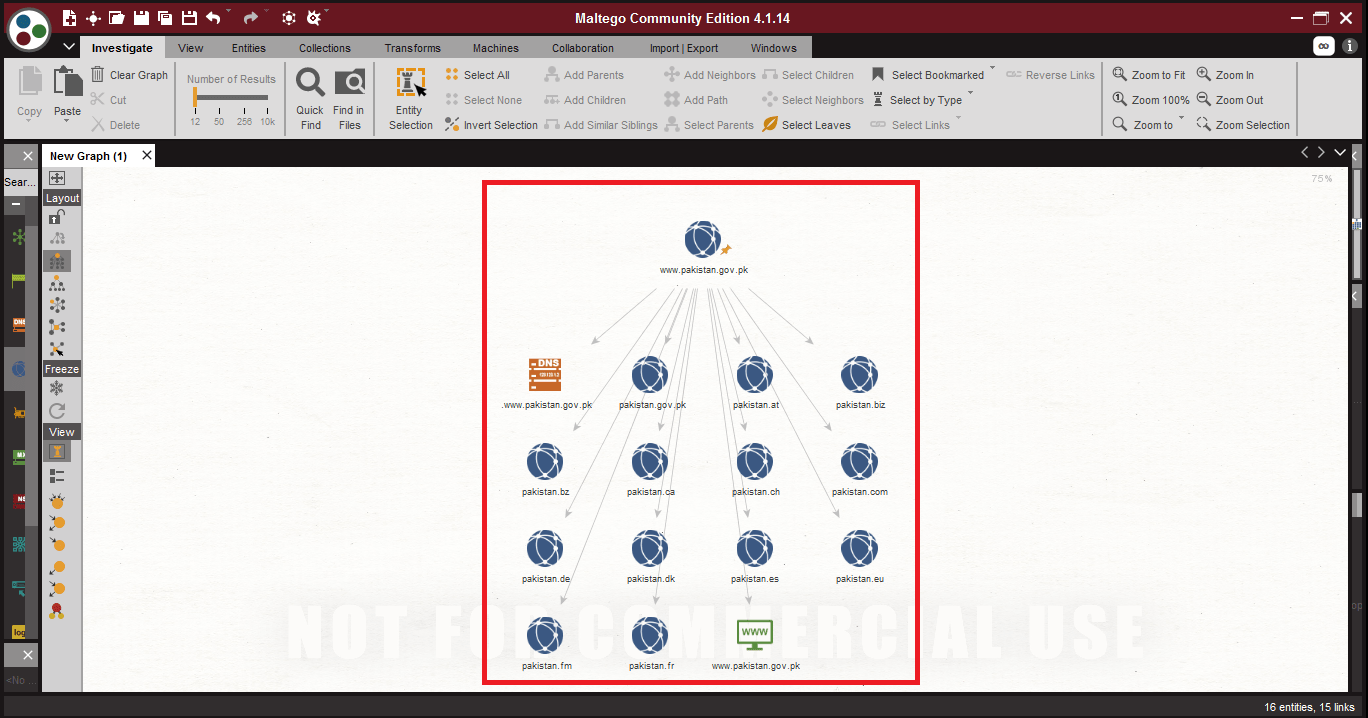Image resolution: width=1368 pixels, height=718 pixels.
Task: Click Zoom 100%
Action: (x=1151, y=100)
